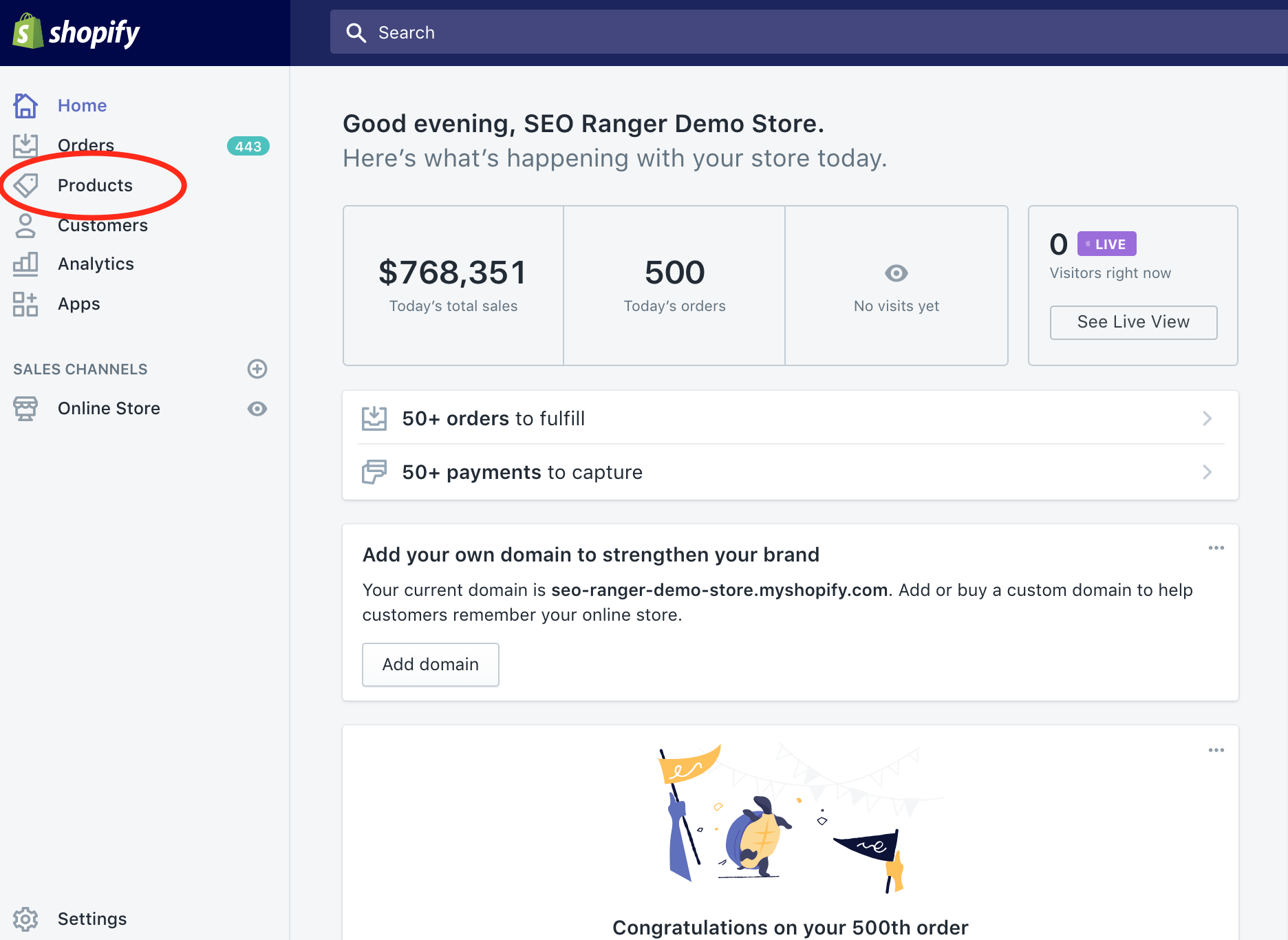Image resolution: width=1288 pixels, height=940 pixels.
Task: Click orders to fulfill inbox icon
Action: 374,418
